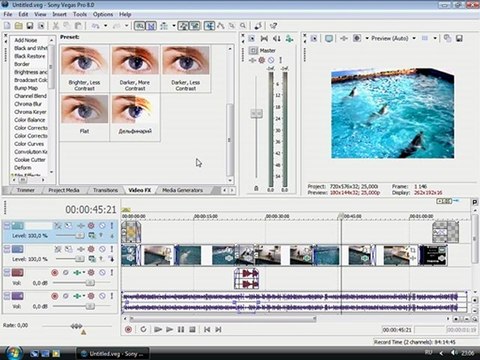480x360 pixels.
Task: Open the Tools menu
Action: [x=80, y=14]
